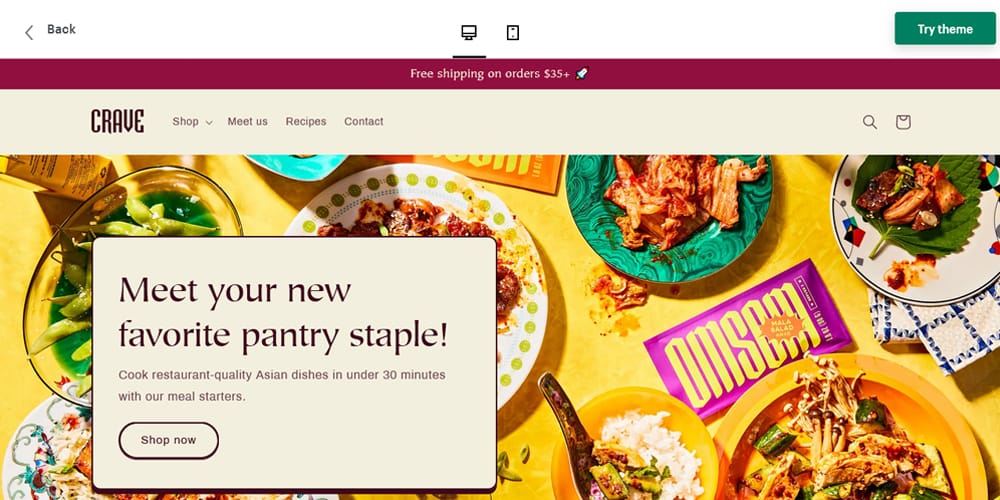The height and width of the screenshot is (500, 1000).
Task: Click the Shop now button
Action: pos(168,440)
